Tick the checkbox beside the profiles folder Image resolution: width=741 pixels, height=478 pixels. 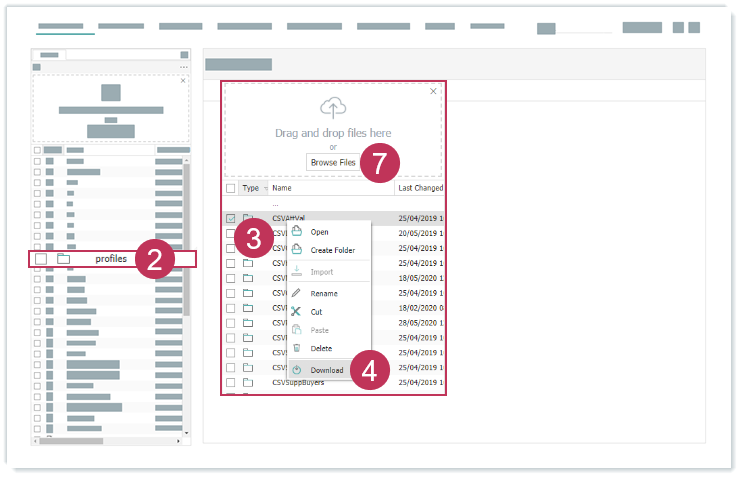tap(41, 259)
